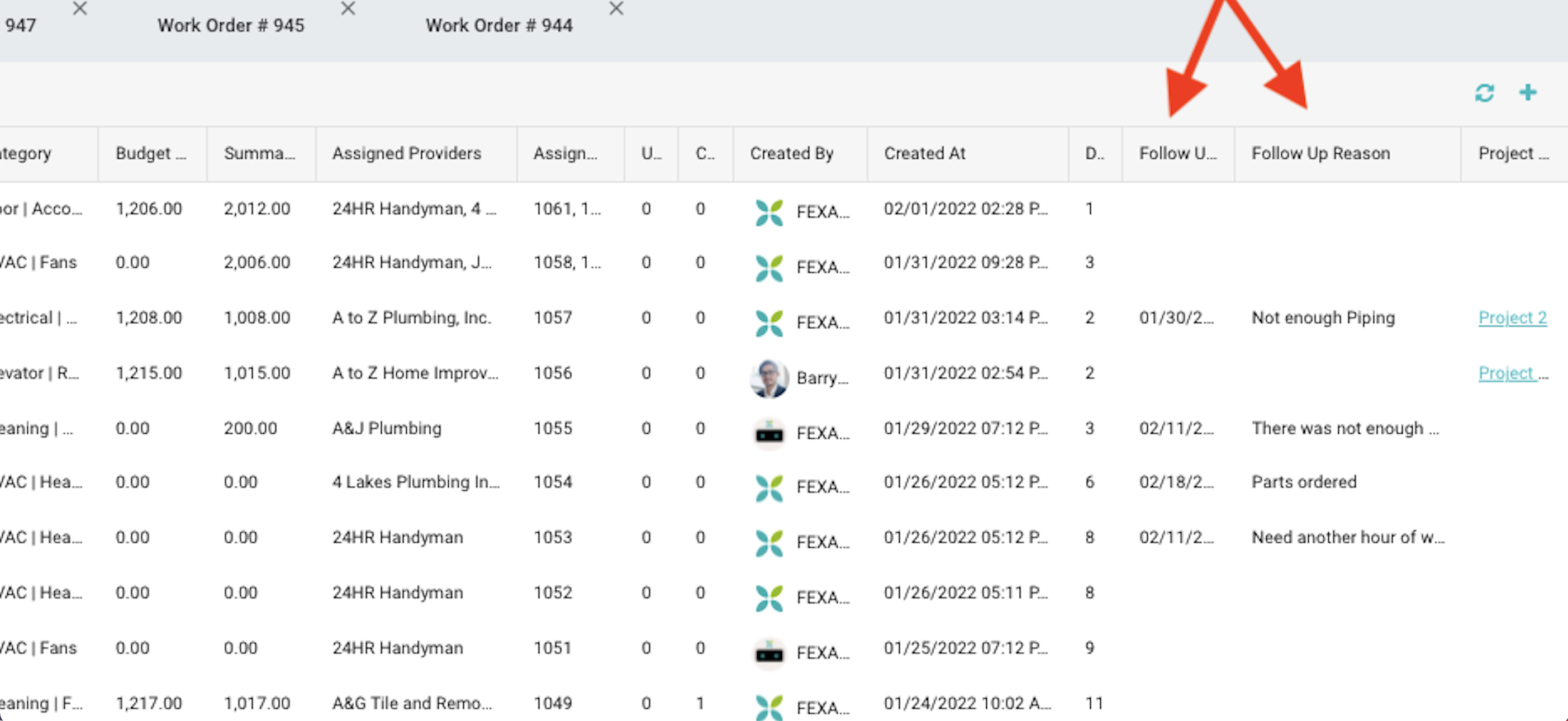Close the Work Order # 945 tab
The image size is (1568, 721).
[x=348, y=8]
